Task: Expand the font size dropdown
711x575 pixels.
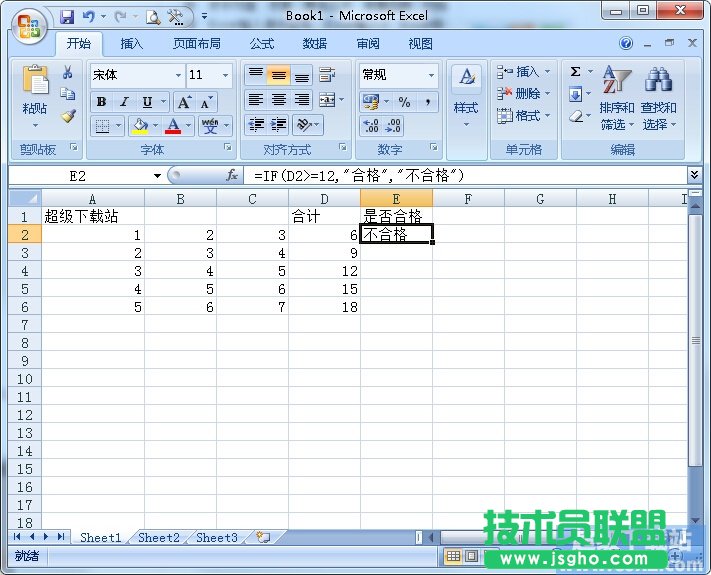Action: coord(226,75)
